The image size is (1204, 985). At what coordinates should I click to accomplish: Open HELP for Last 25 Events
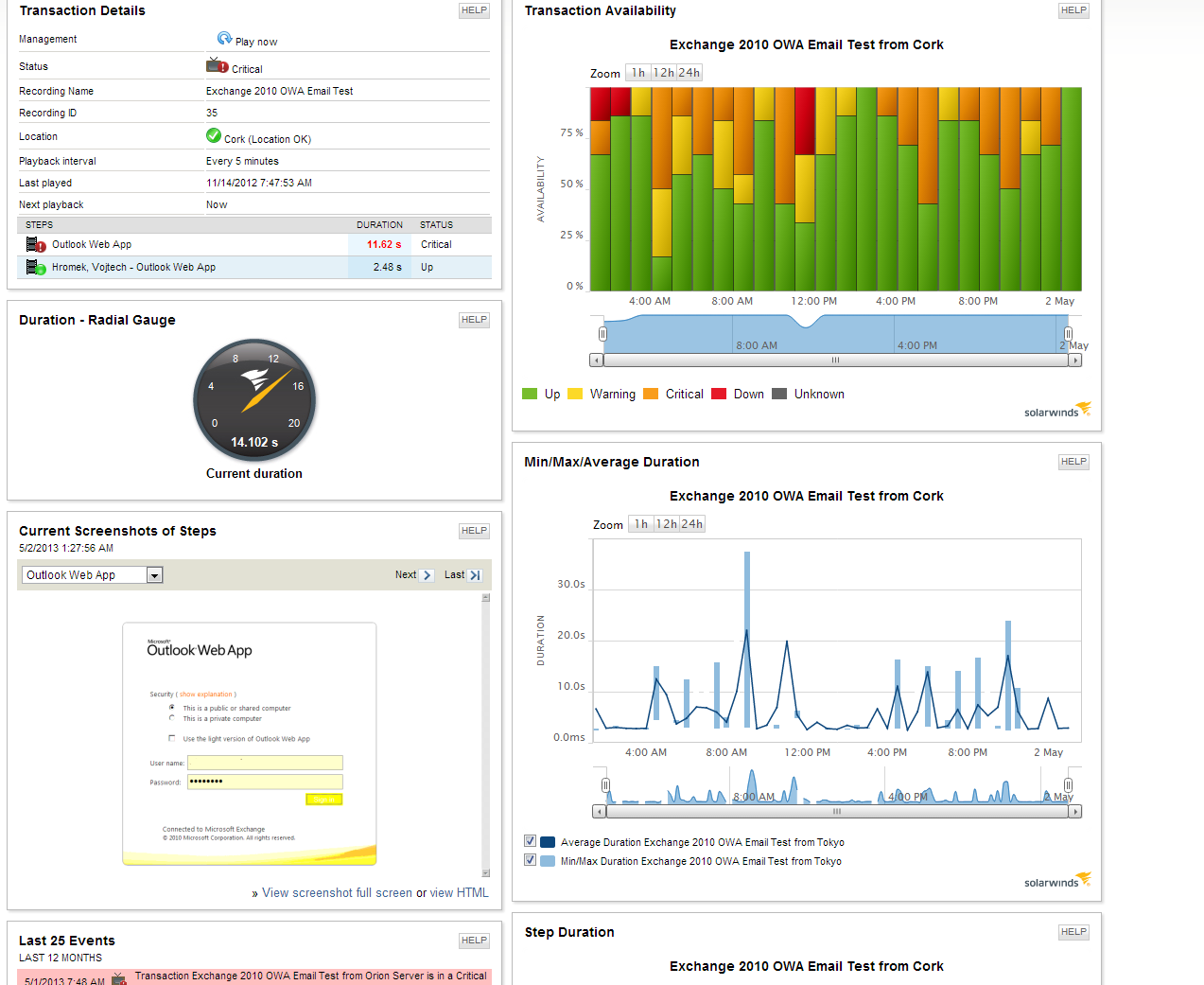474,941
